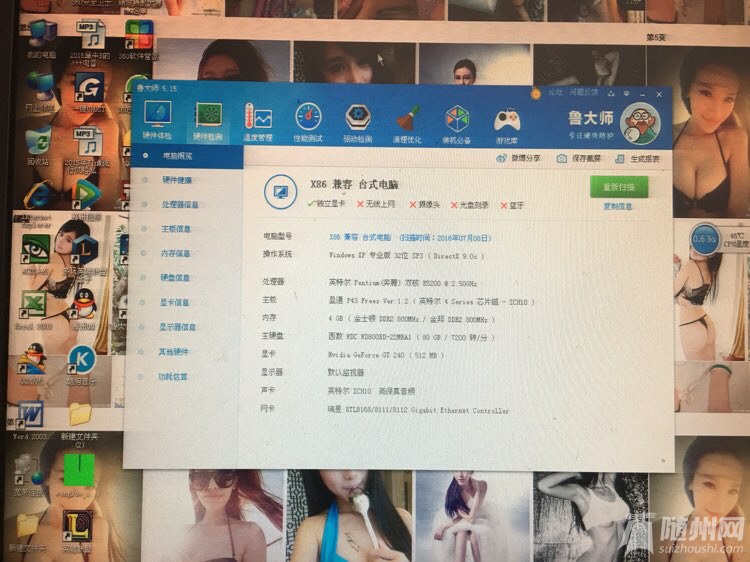Open the 一键GHOST desktop icon
Viewport: 750px width, 562px height.
(x=89, y=93)
